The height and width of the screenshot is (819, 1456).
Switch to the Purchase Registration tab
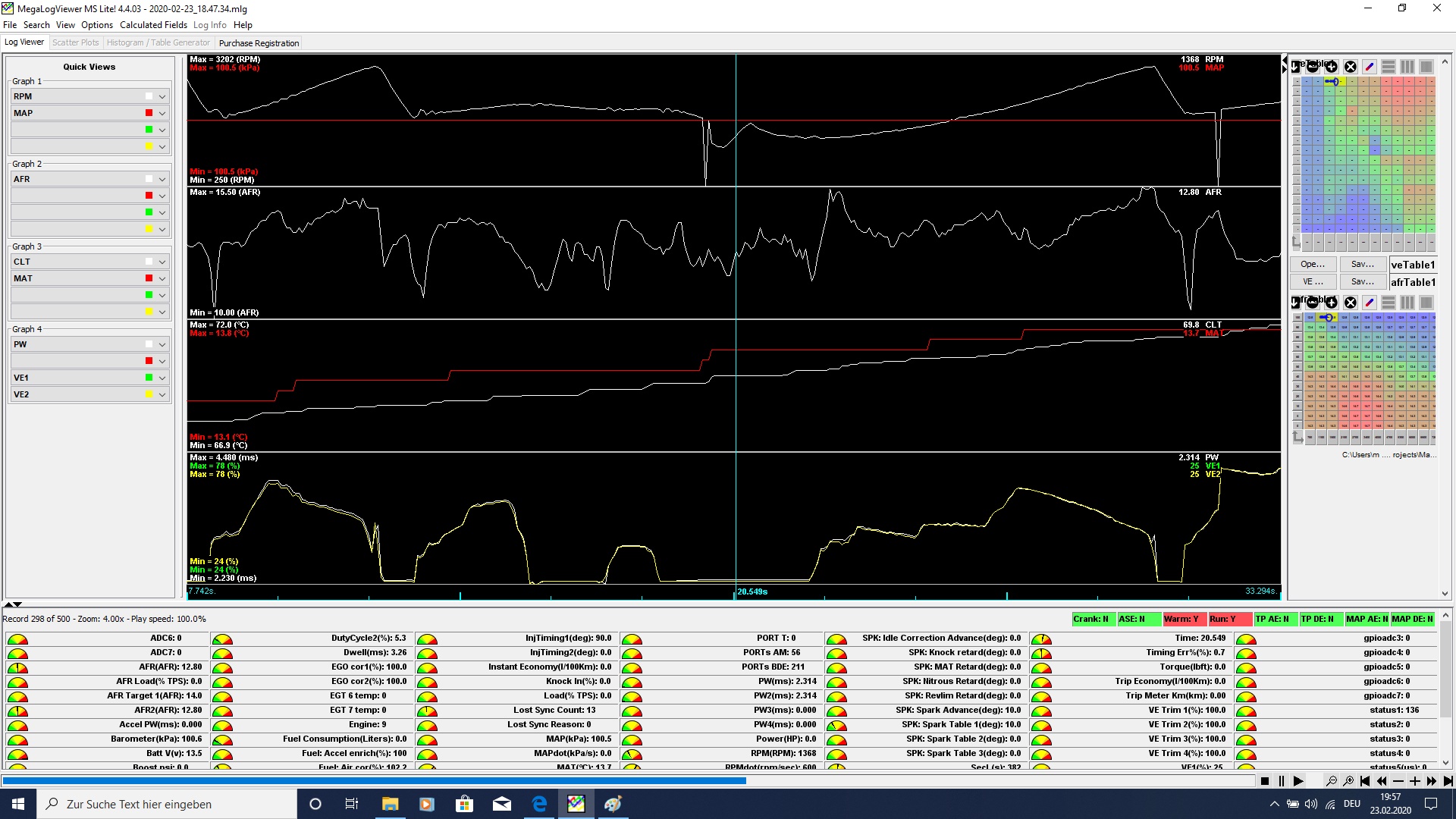click(x=259, y=43)
